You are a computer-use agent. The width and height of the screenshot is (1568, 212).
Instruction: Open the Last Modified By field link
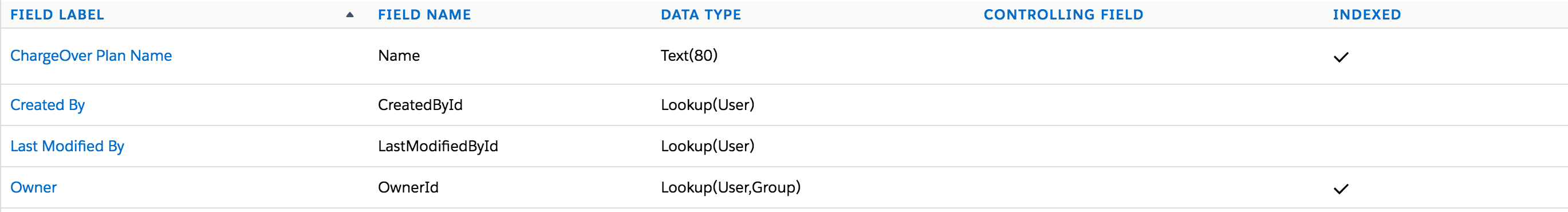[x=67, y=146]
